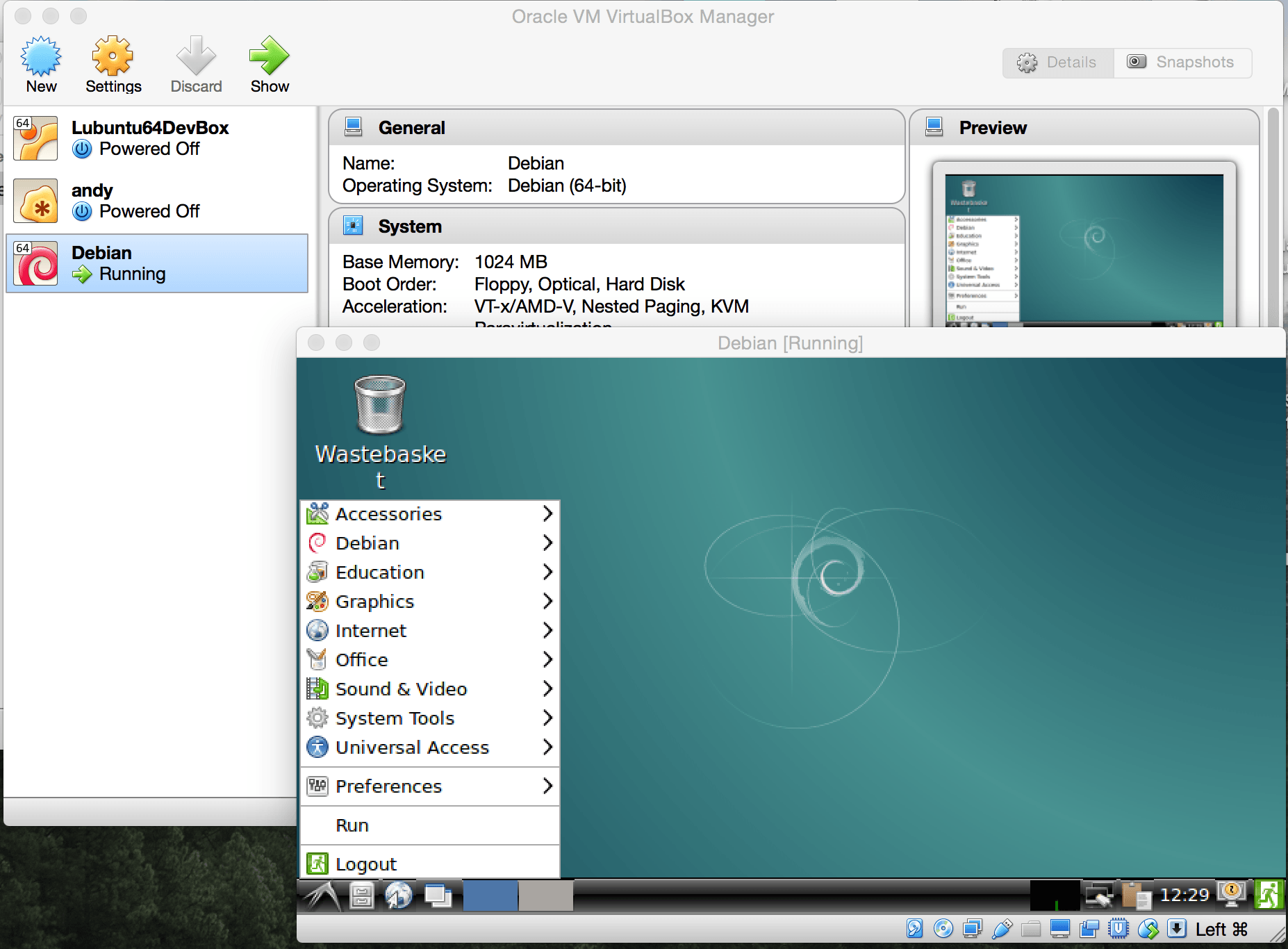
Task: Click the CPU usage monitor in the panel
Action: pyautogui.click(x=1055, y=896)
